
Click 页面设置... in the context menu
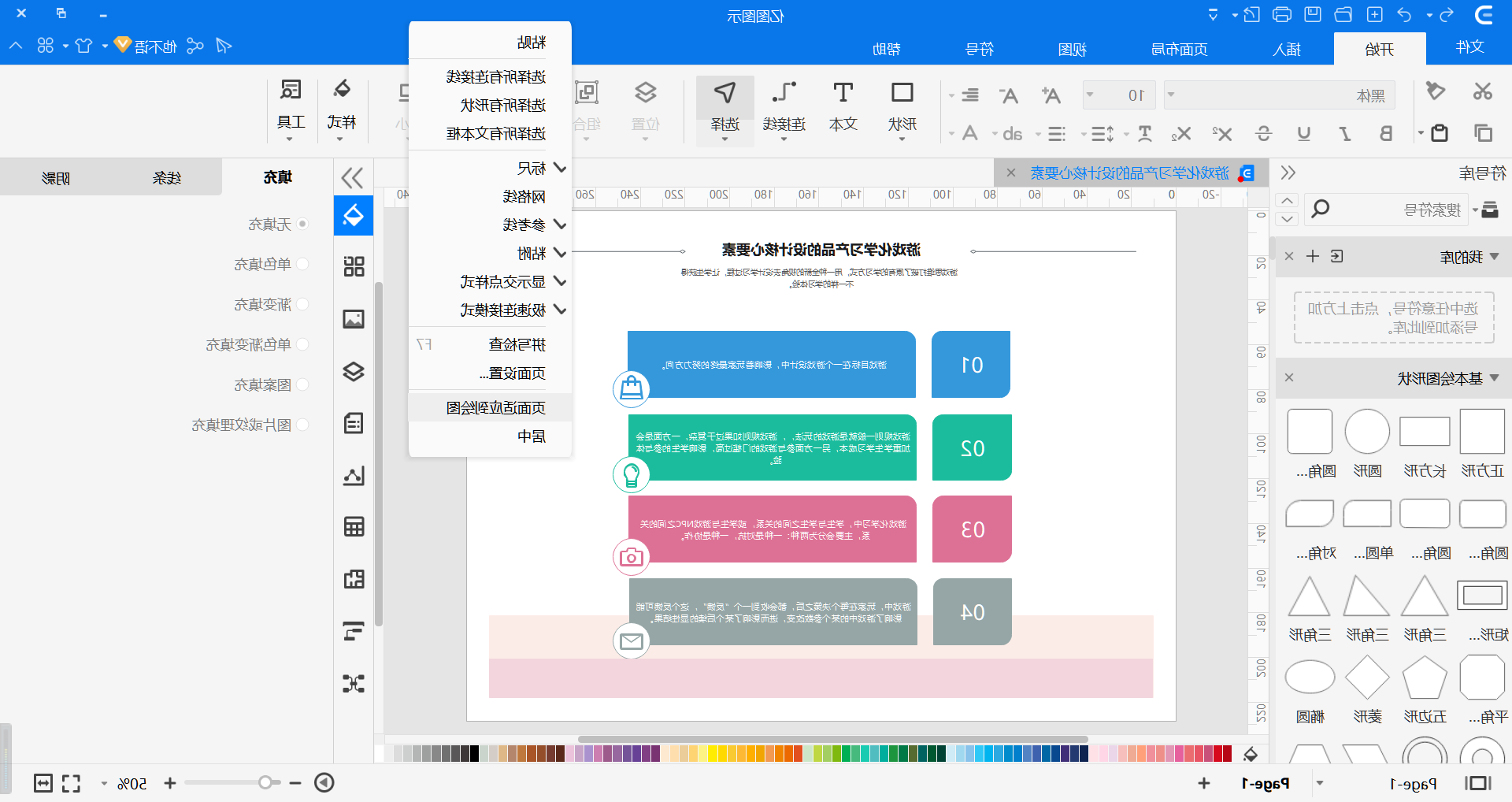(x=490, y=373)
